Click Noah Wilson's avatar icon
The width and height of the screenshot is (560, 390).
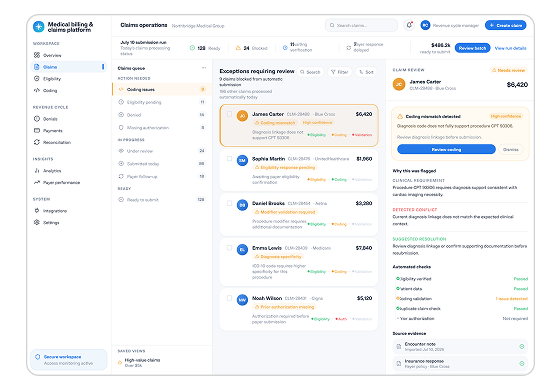point(242,300)
